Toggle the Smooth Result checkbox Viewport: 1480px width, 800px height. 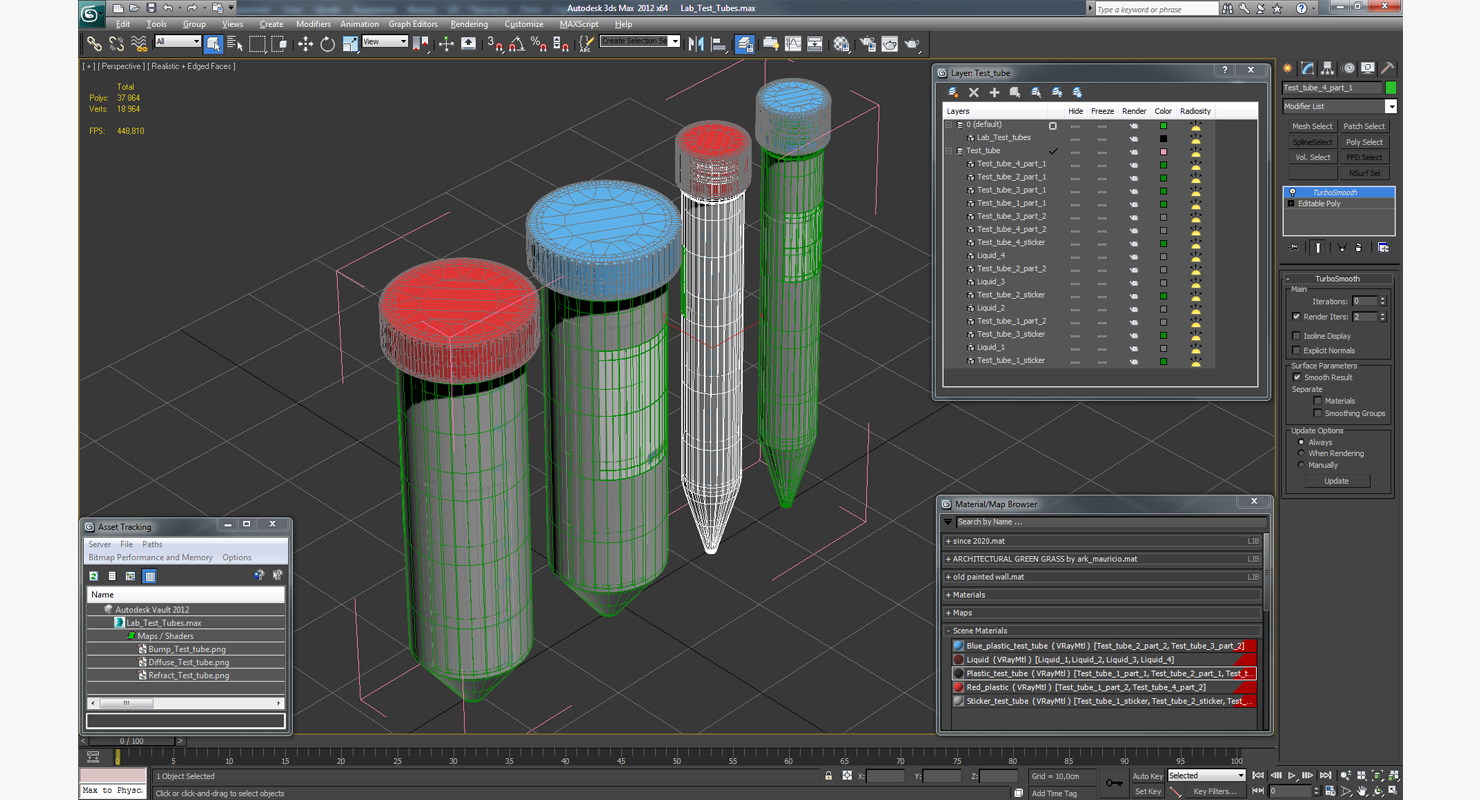coord(1297,377)
